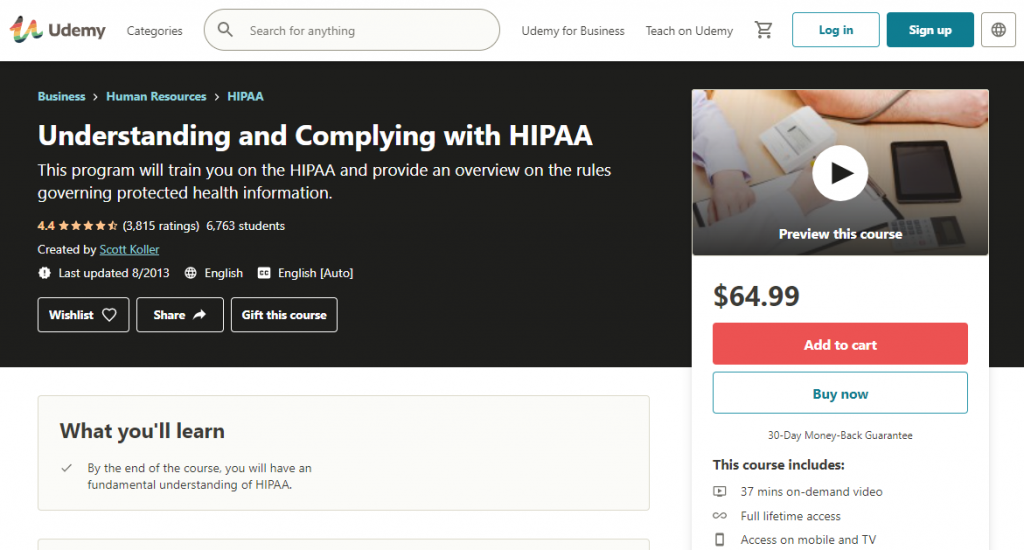Click the search magnifier icon
This screenshot has height=550, width=1024.
click(x=225, y=30)
